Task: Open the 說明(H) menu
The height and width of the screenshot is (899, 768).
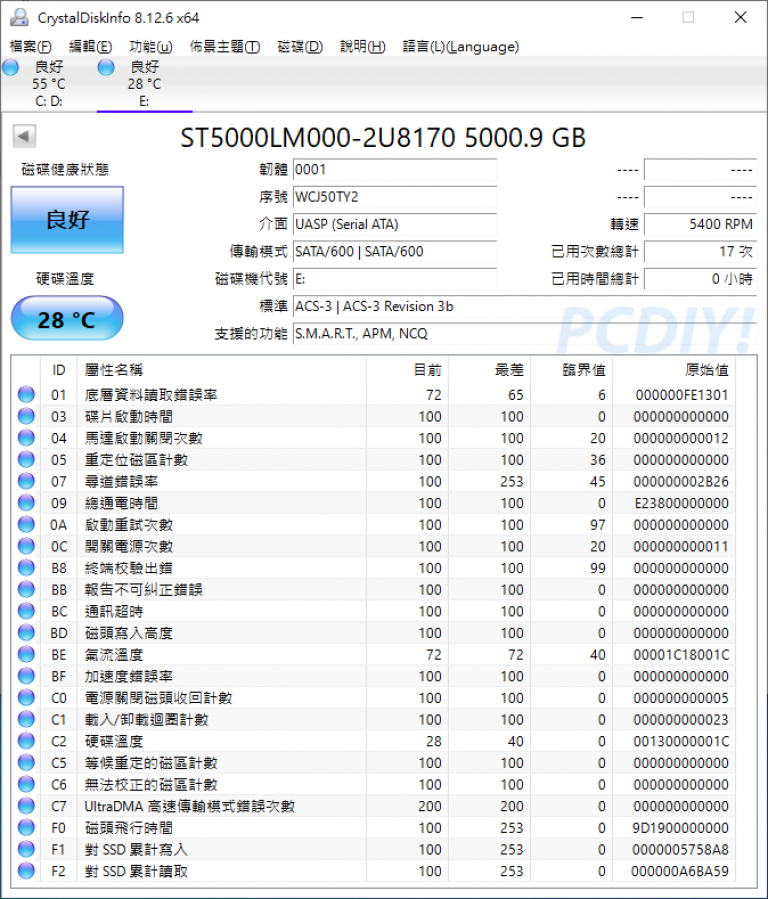Action: click(x=362, y=46)
